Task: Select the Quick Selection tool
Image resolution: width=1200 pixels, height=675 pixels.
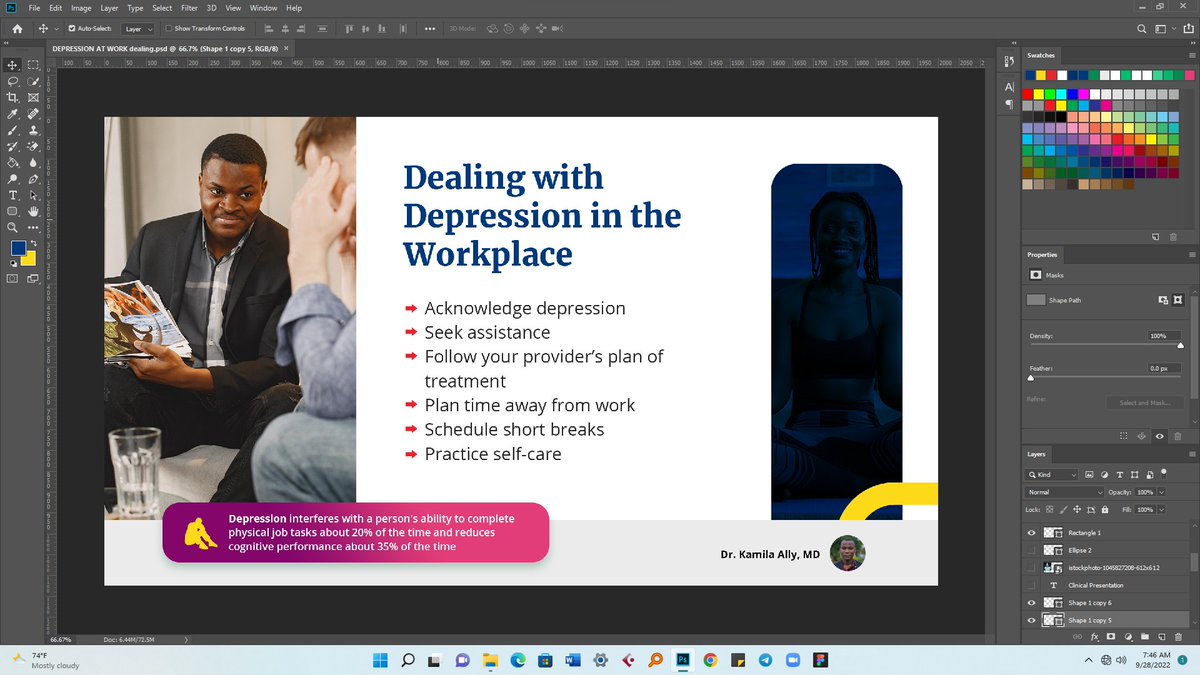Action: (x=33, y=81)
